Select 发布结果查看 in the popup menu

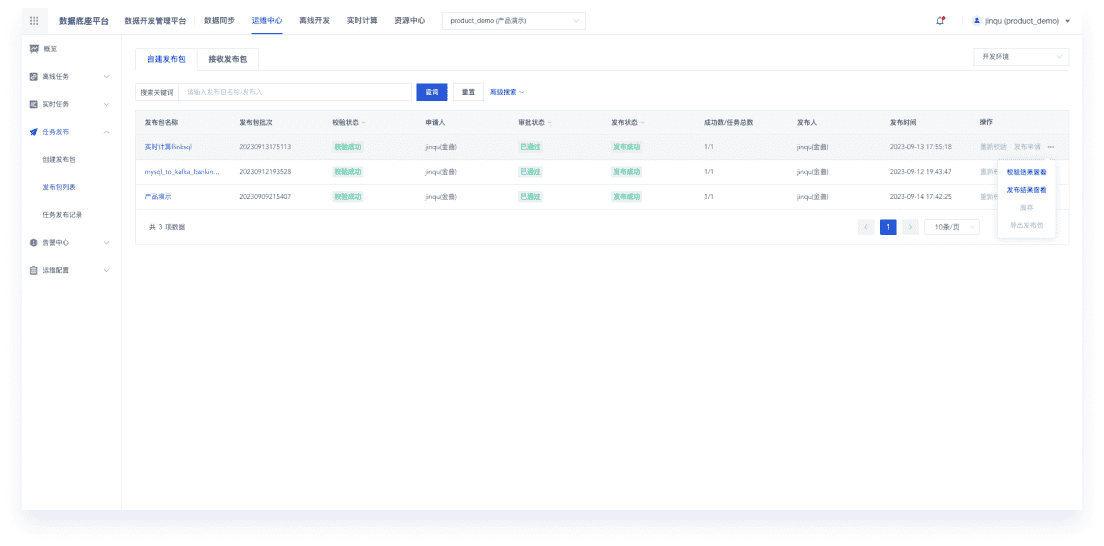pos(1026,190)
